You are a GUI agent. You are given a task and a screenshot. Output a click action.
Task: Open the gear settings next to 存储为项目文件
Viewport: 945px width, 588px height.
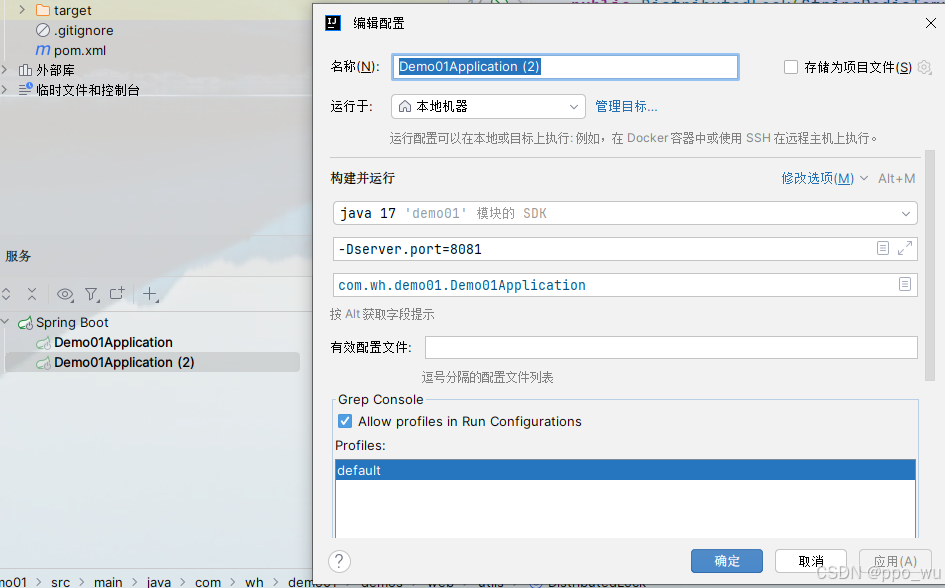coord(924,67)
